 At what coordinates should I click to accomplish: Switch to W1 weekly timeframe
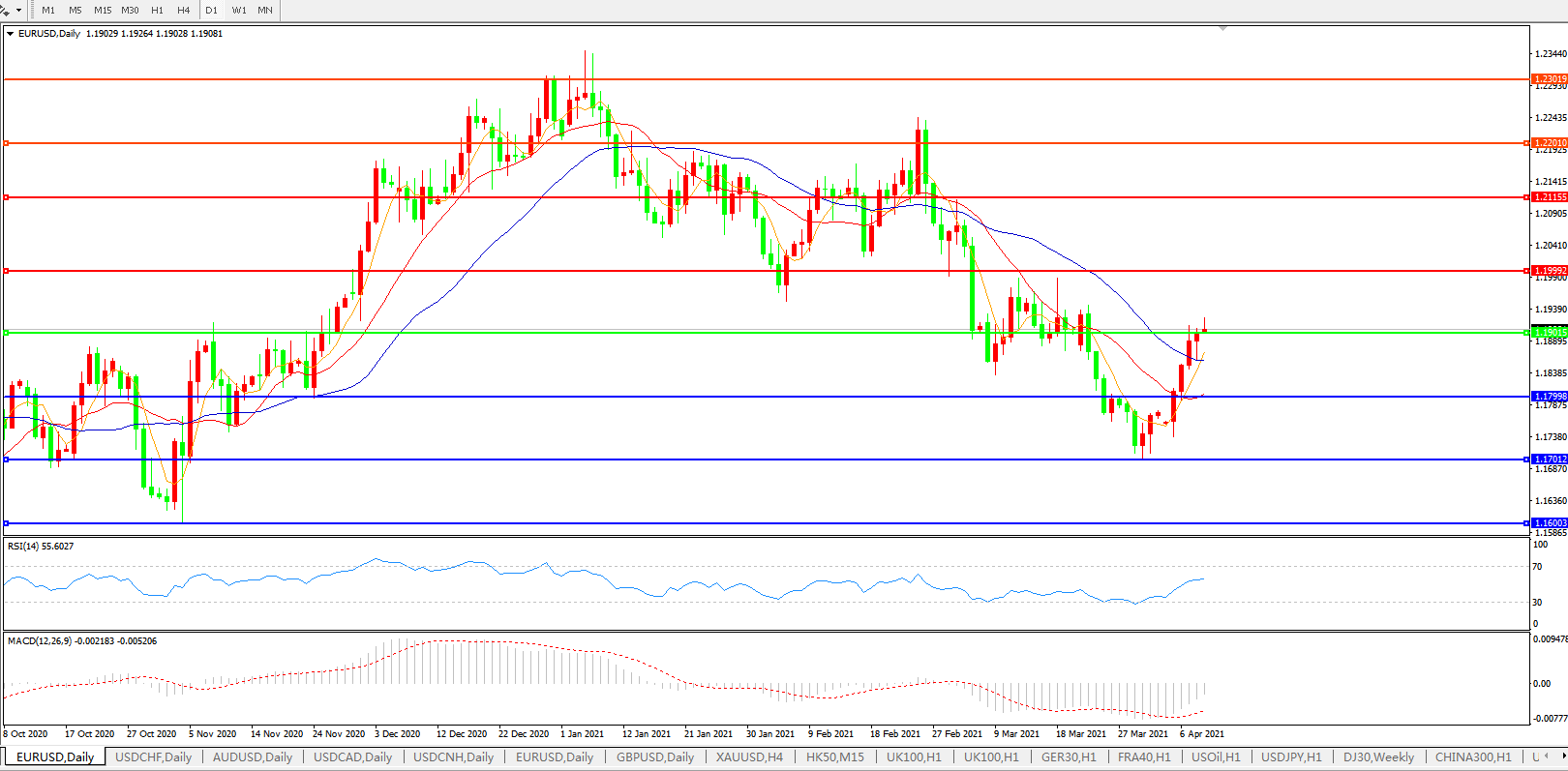coord(239,11)
